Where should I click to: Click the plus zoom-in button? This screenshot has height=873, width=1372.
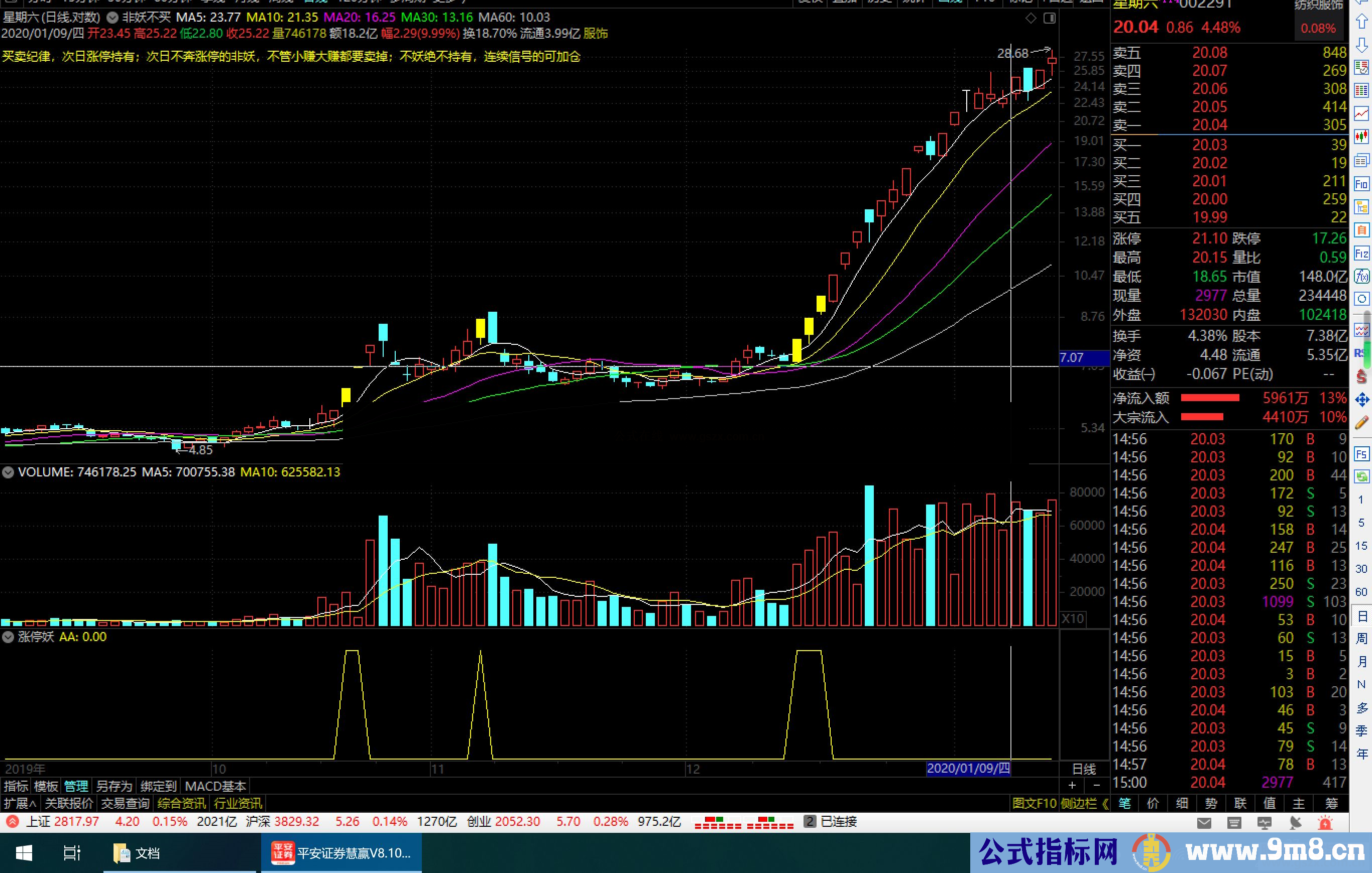(1072, 786)
